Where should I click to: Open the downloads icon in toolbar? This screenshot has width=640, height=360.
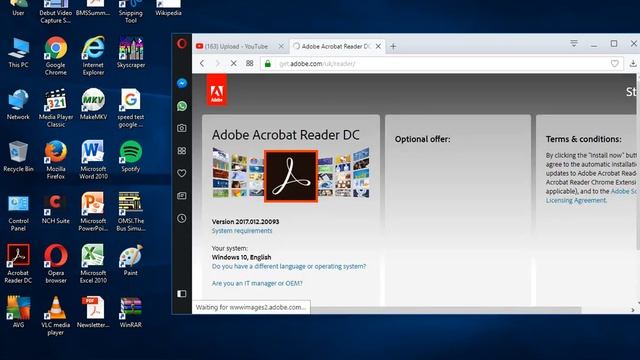tap(633, 64)
